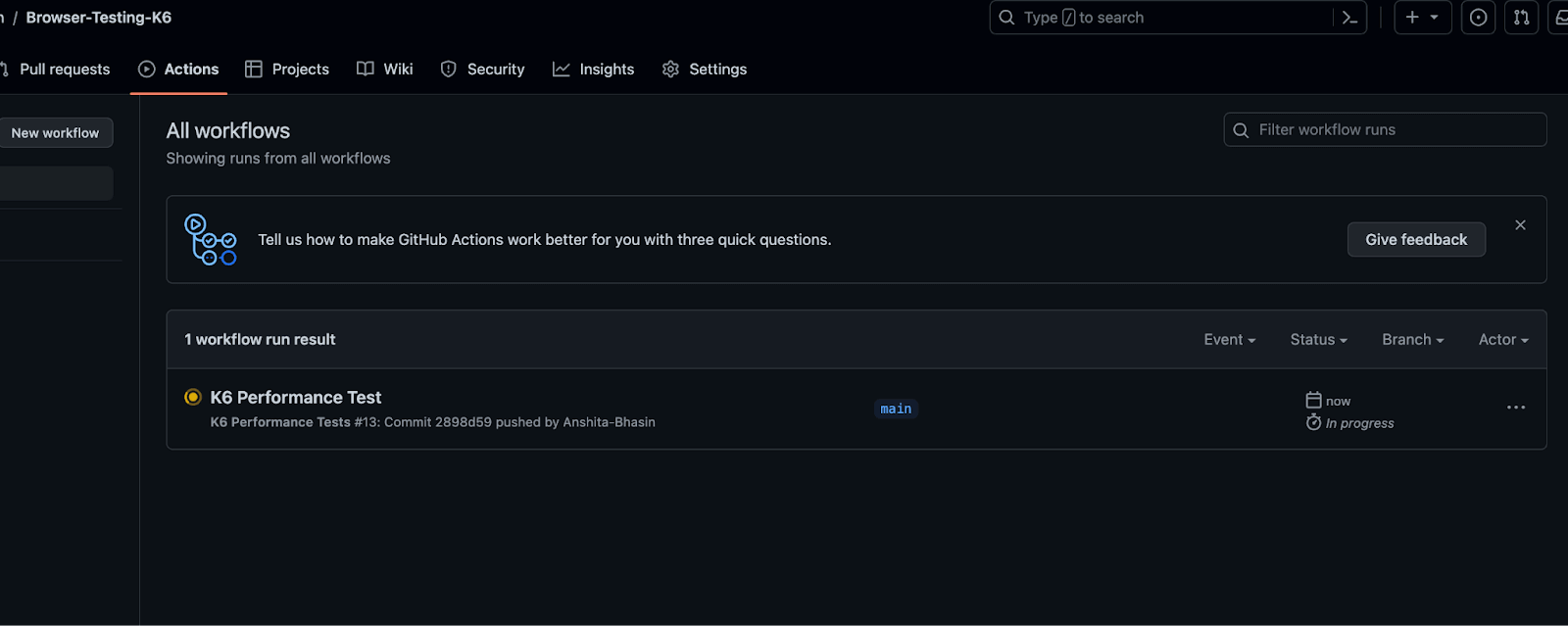Click the command palette terminal icon

(x=1350, y=17)
